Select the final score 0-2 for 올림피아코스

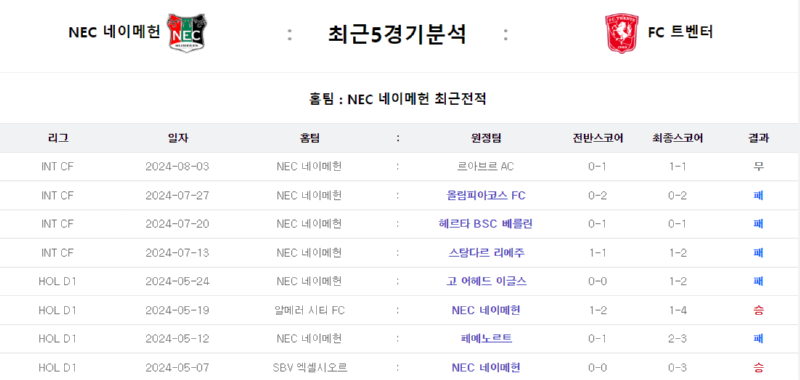point(678,195)
